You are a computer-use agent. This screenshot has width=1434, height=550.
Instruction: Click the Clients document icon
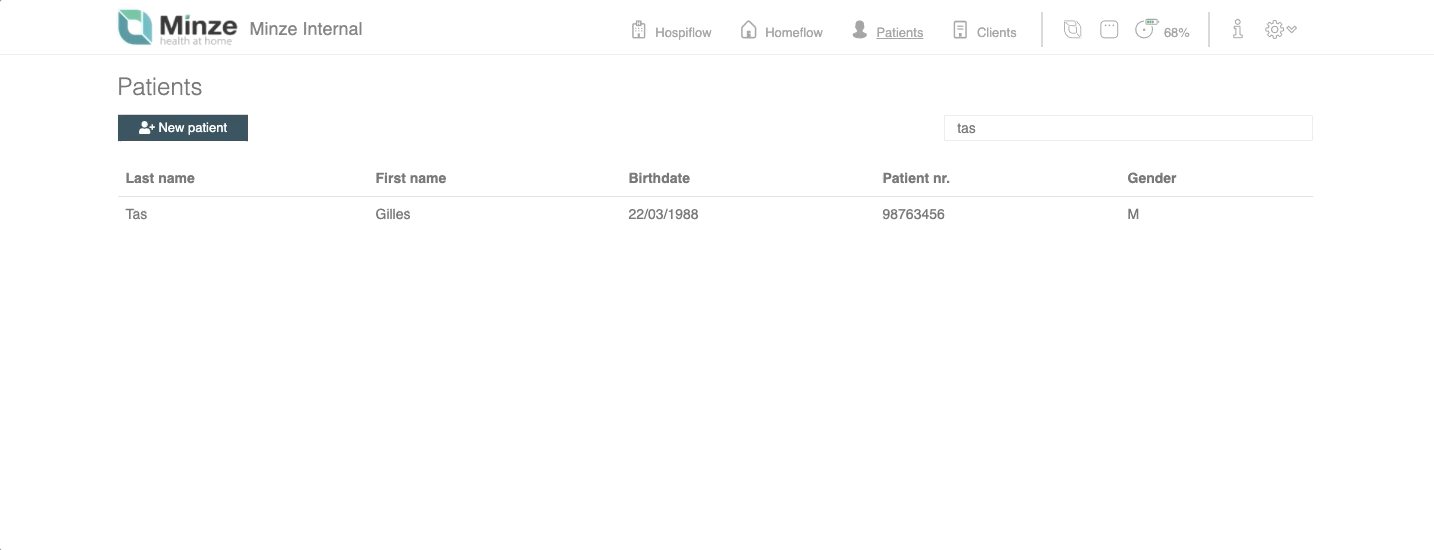coord(960,30)
